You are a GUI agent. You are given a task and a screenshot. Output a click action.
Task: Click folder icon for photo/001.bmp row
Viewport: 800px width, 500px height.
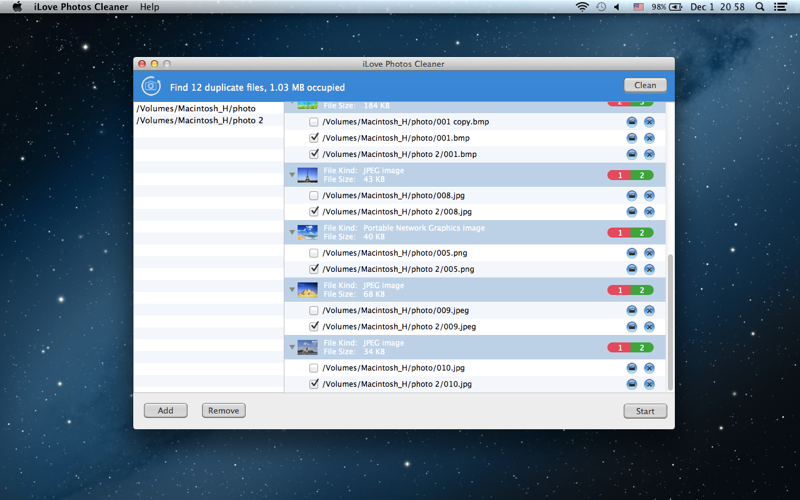[632, 138]
